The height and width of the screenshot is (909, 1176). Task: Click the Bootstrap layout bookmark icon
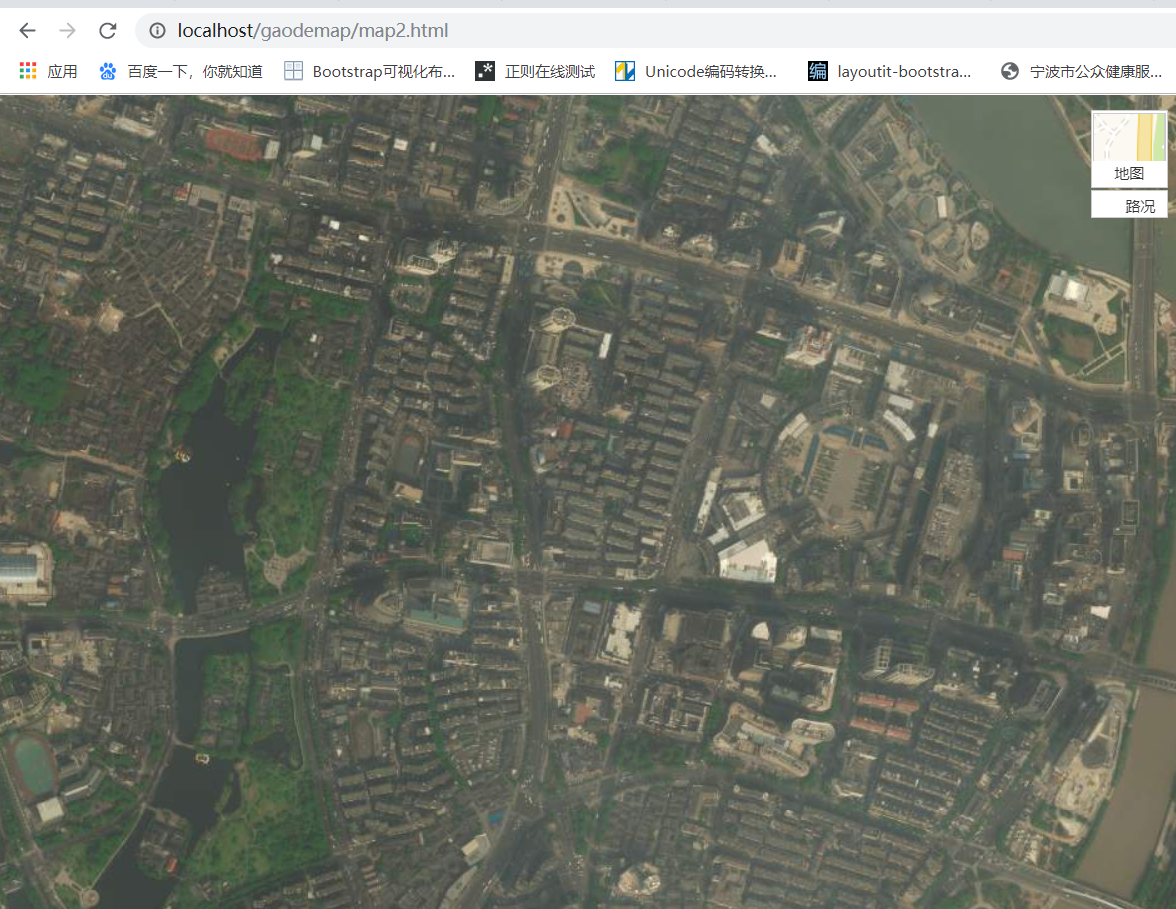point(293,71)
